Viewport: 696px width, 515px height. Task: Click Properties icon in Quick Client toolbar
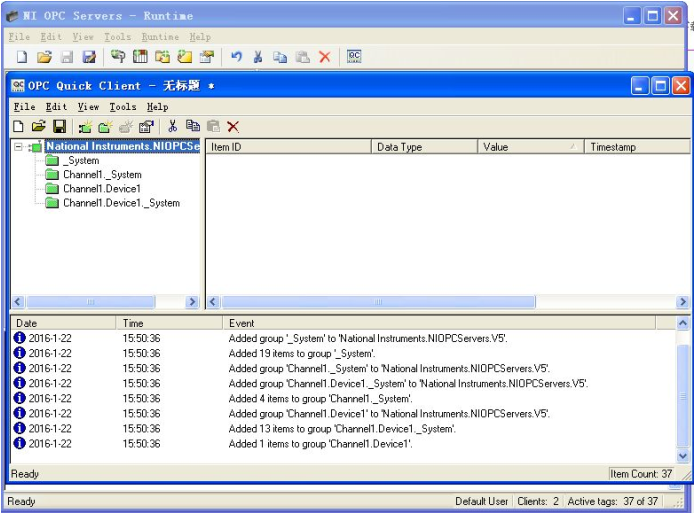point(146,127)
